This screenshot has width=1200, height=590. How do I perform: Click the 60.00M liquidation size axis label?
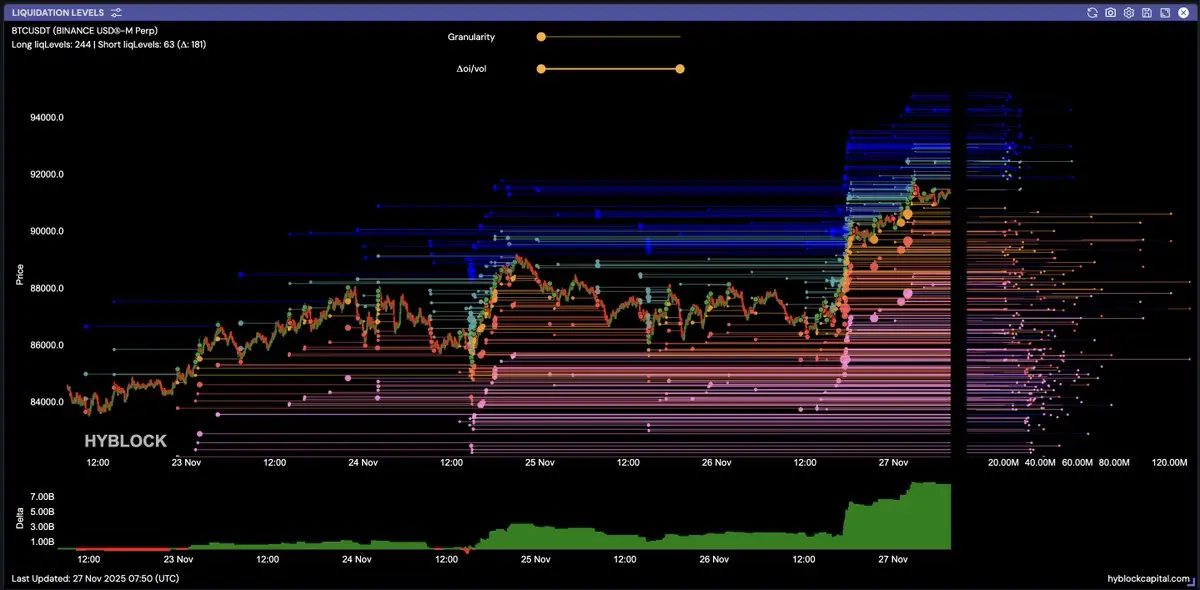1076,463
